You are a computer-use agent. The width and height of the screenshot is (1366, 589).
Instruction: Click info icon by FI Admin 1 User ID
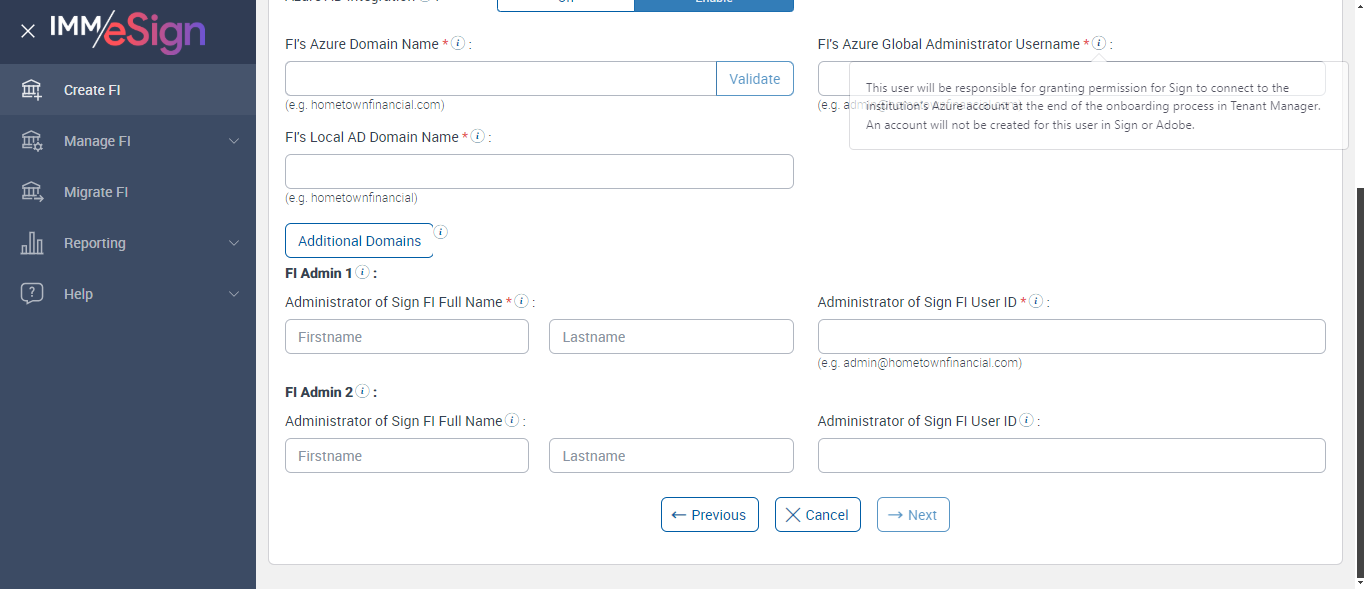tap(1036, 301)
